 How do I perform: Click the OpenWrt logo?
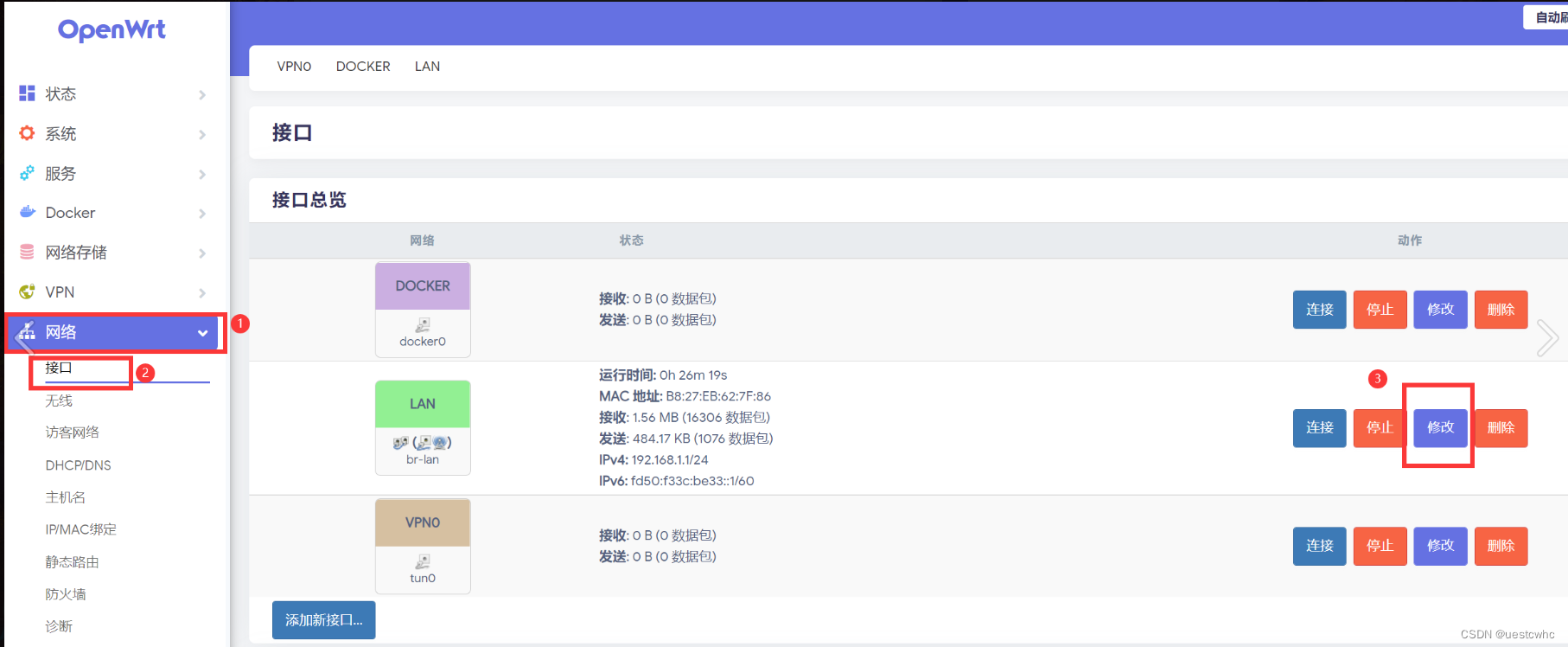click(x=112, y=30)
